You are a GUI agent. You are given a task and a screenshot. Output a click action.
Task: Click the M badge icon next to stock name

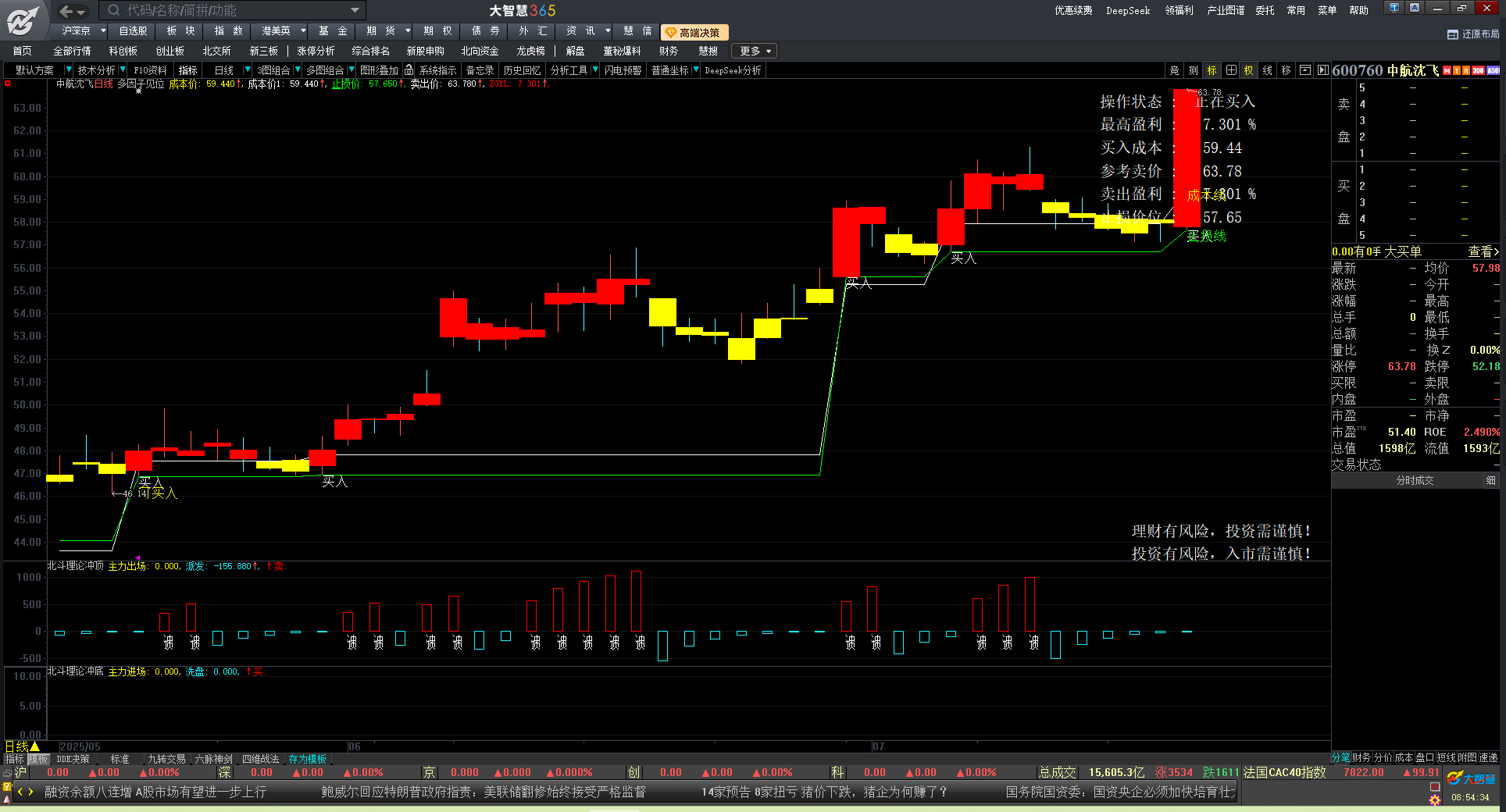click(x=1447, y=71)
